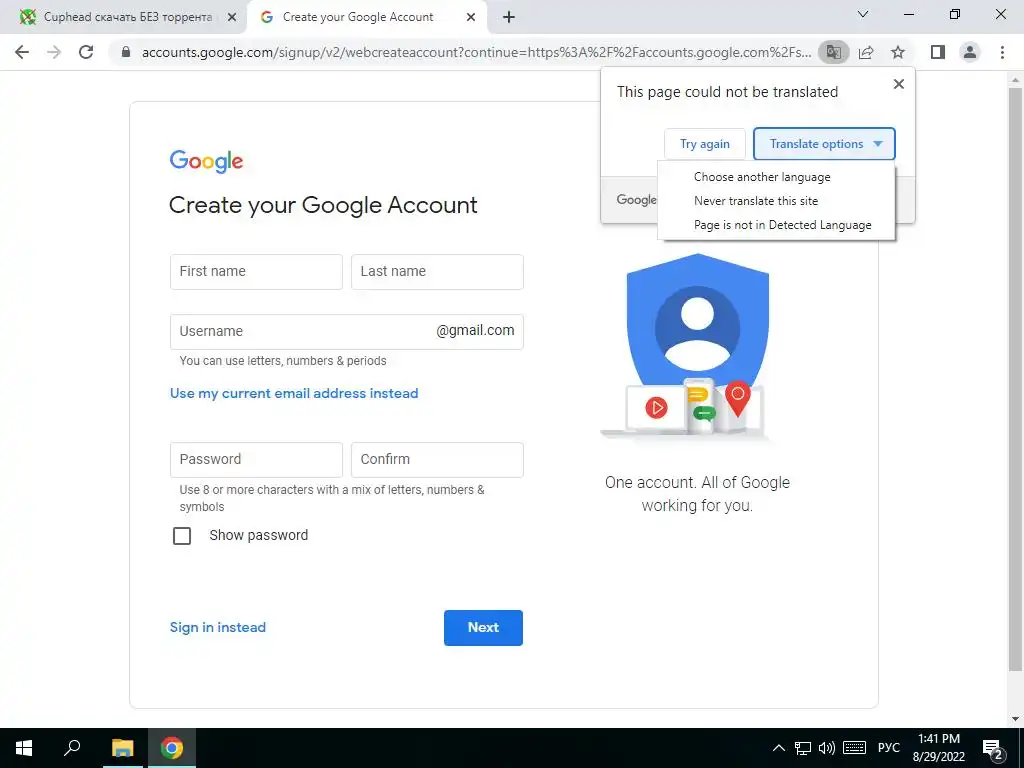1024x768 pixels.
Task: Open the tab search chevron
Action: (x=863, y=14)
